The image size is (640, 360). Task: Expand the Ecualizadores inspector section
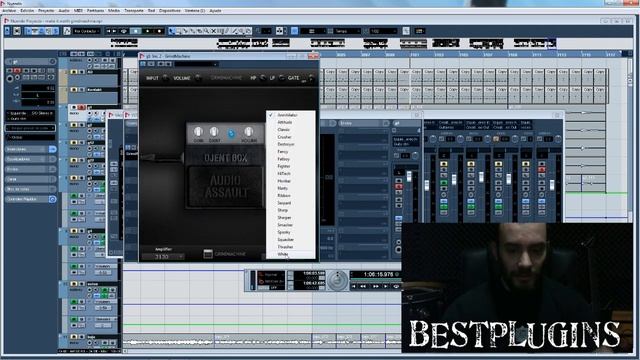coord(26,159)
